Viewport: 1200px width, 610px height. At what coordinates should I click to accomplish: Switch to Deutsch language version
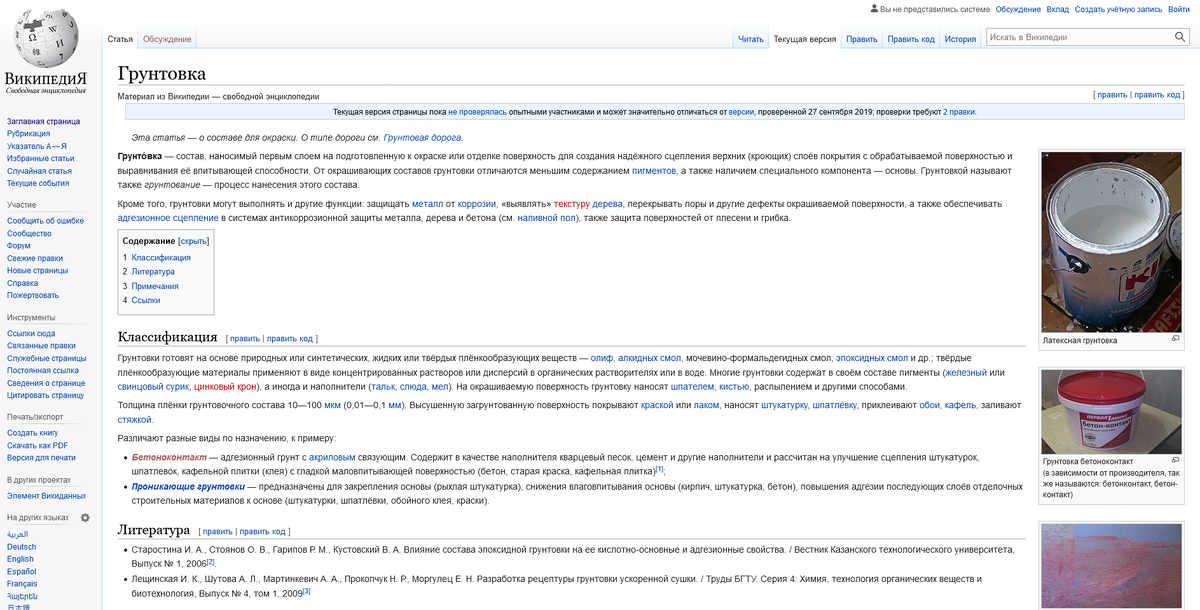pos(21,547)
